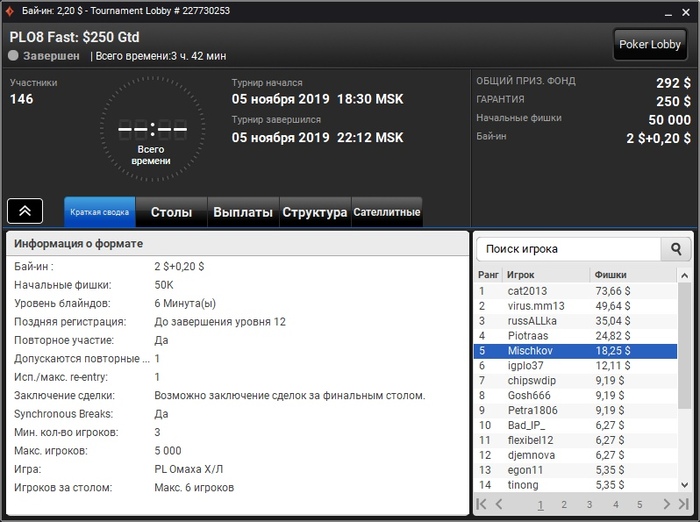Click the partypoker logo icon in title bar
The width and height of the screenshot is (700, 522).
pos(9,11)
